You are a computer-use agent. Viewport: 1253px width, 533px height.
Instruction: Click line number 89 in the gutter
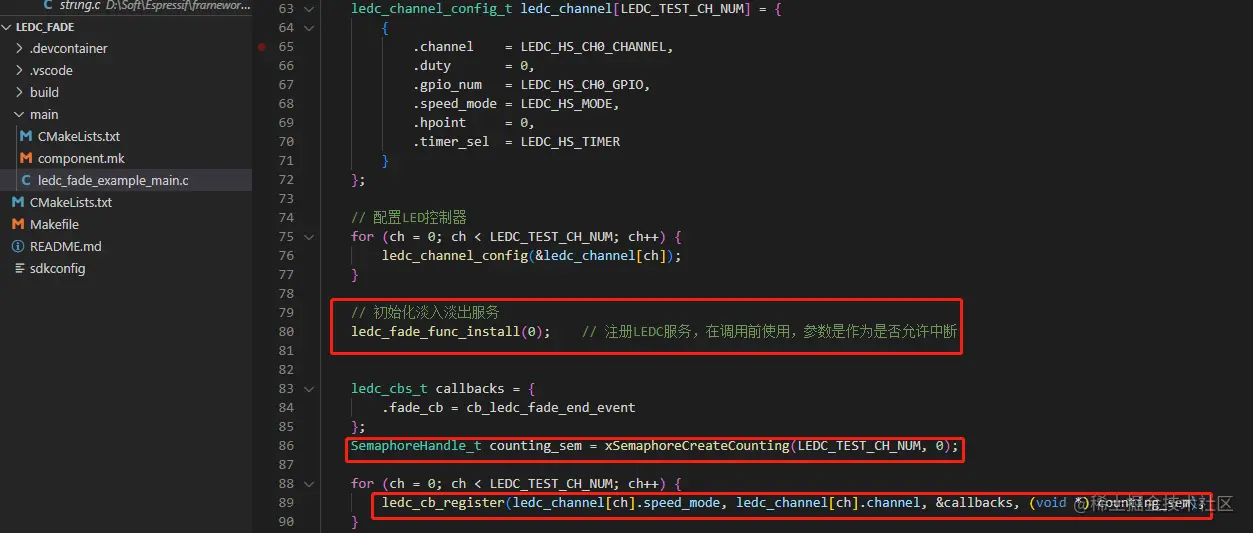coord(286,502)
